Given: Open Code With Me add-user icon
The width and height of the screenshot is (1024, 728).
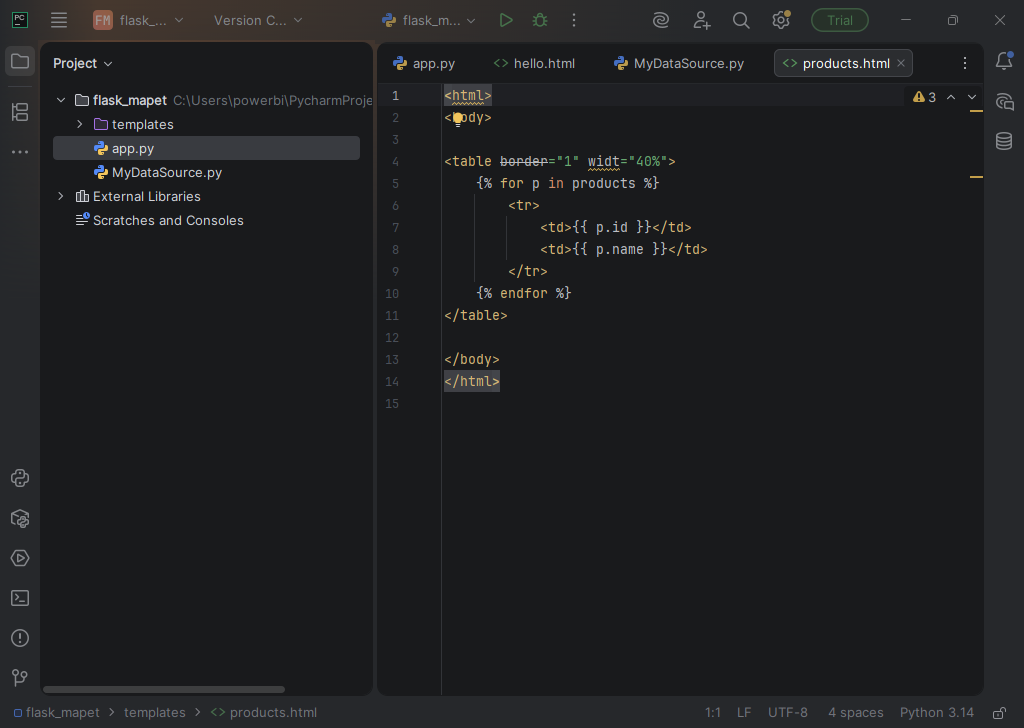Looking at the screenshot, I should [x=701, y=20].
